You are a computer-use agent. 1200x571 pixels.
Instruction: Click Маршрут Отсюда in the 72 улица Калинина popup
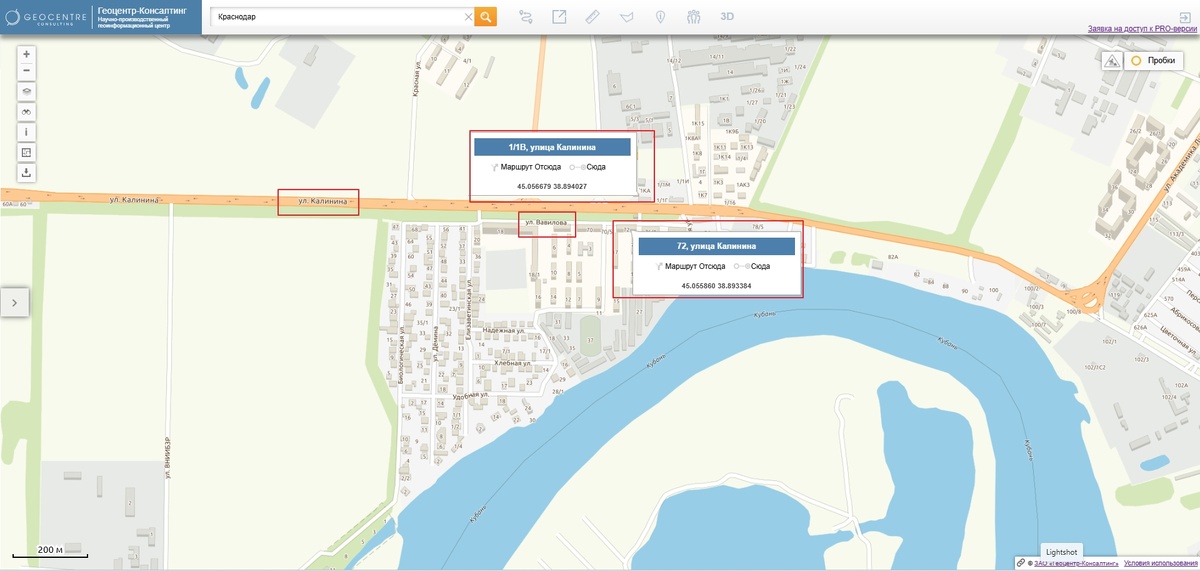click(693, 266)
